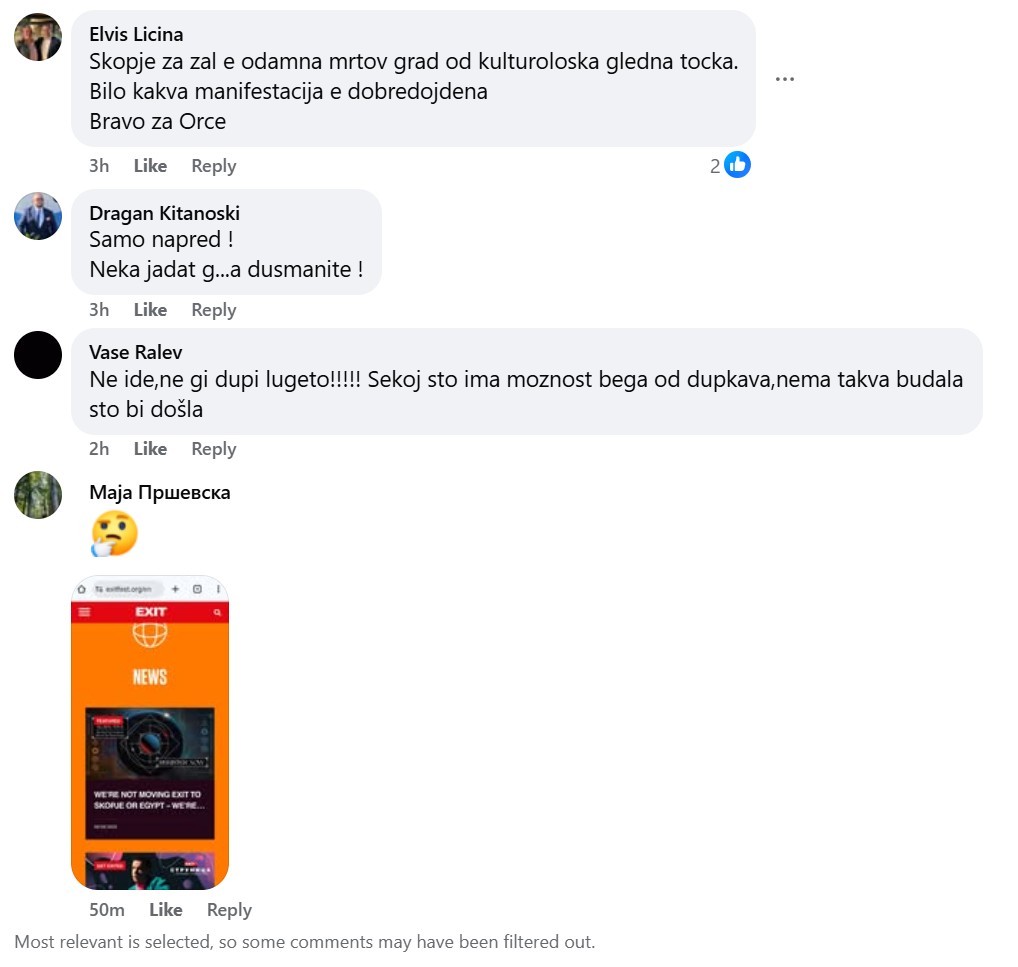This screenshot has width=1018, height=967.
Task: Like Dragan Kitanoski's comment
Action: (150, 310)
